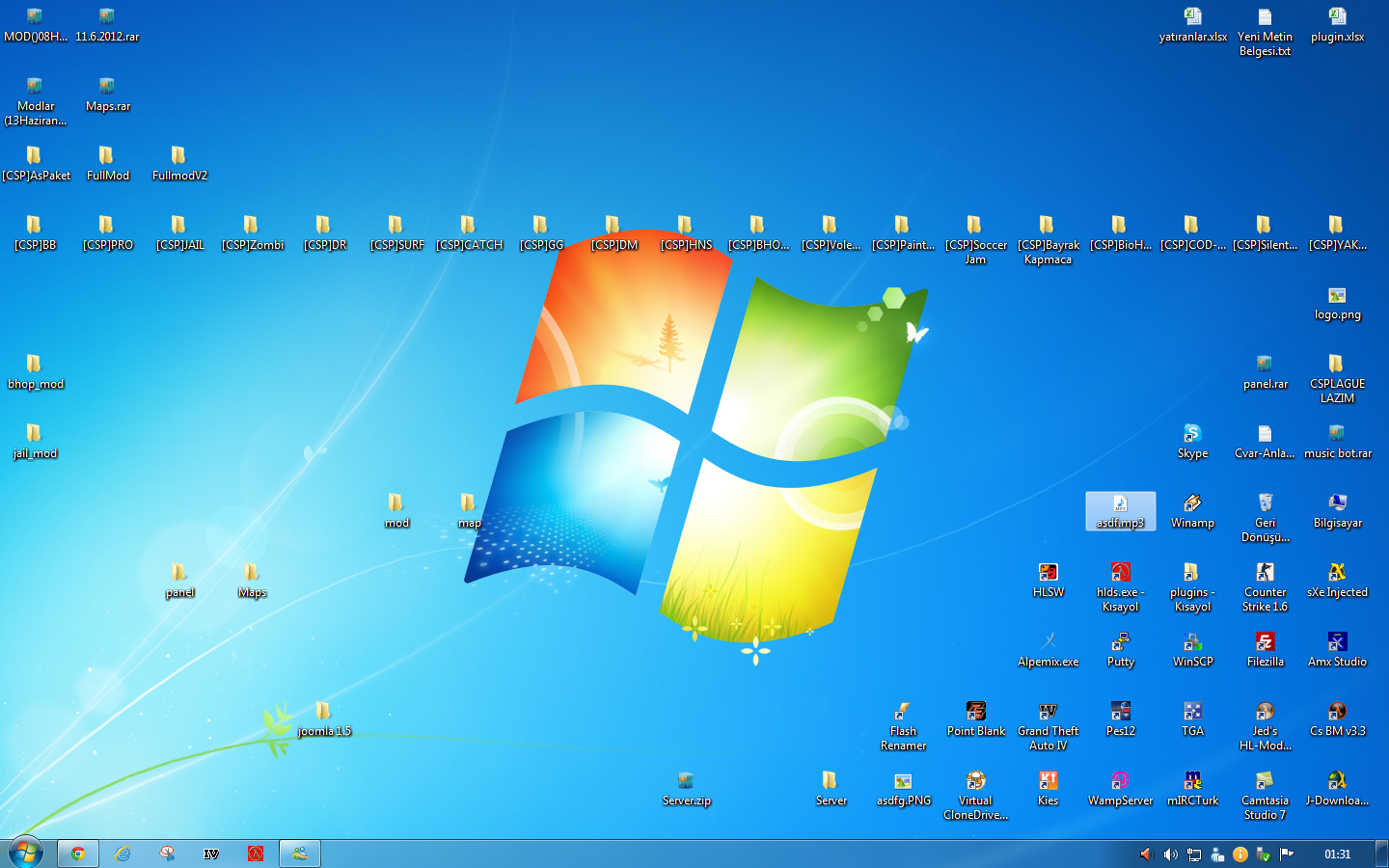Screen dimensions: 1389x868
Task: Select the Server.zip archive icon
Action: coord(687,788)
